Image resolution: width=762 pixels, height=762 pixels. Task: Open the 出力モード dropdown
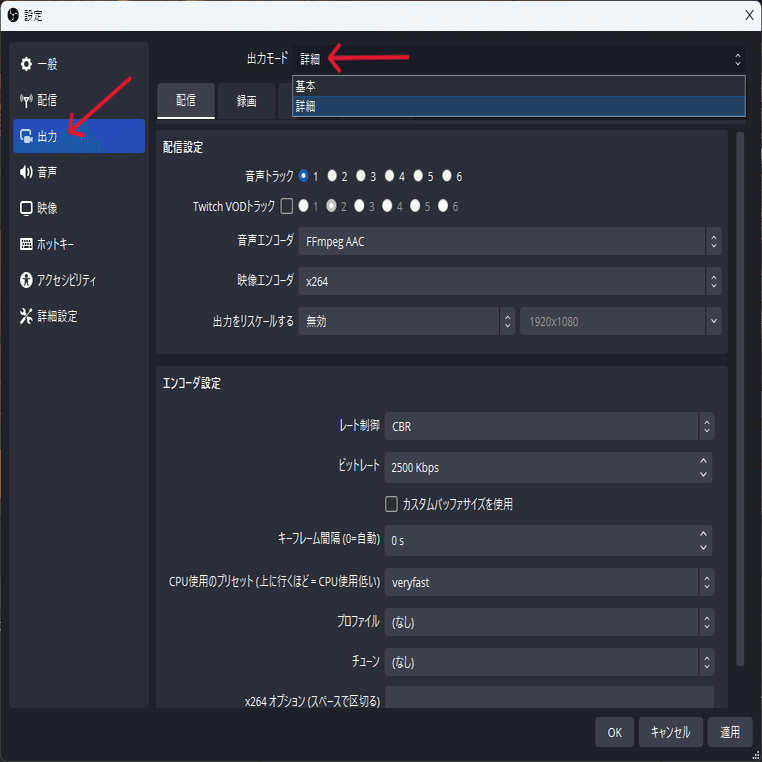coord(518,59)
